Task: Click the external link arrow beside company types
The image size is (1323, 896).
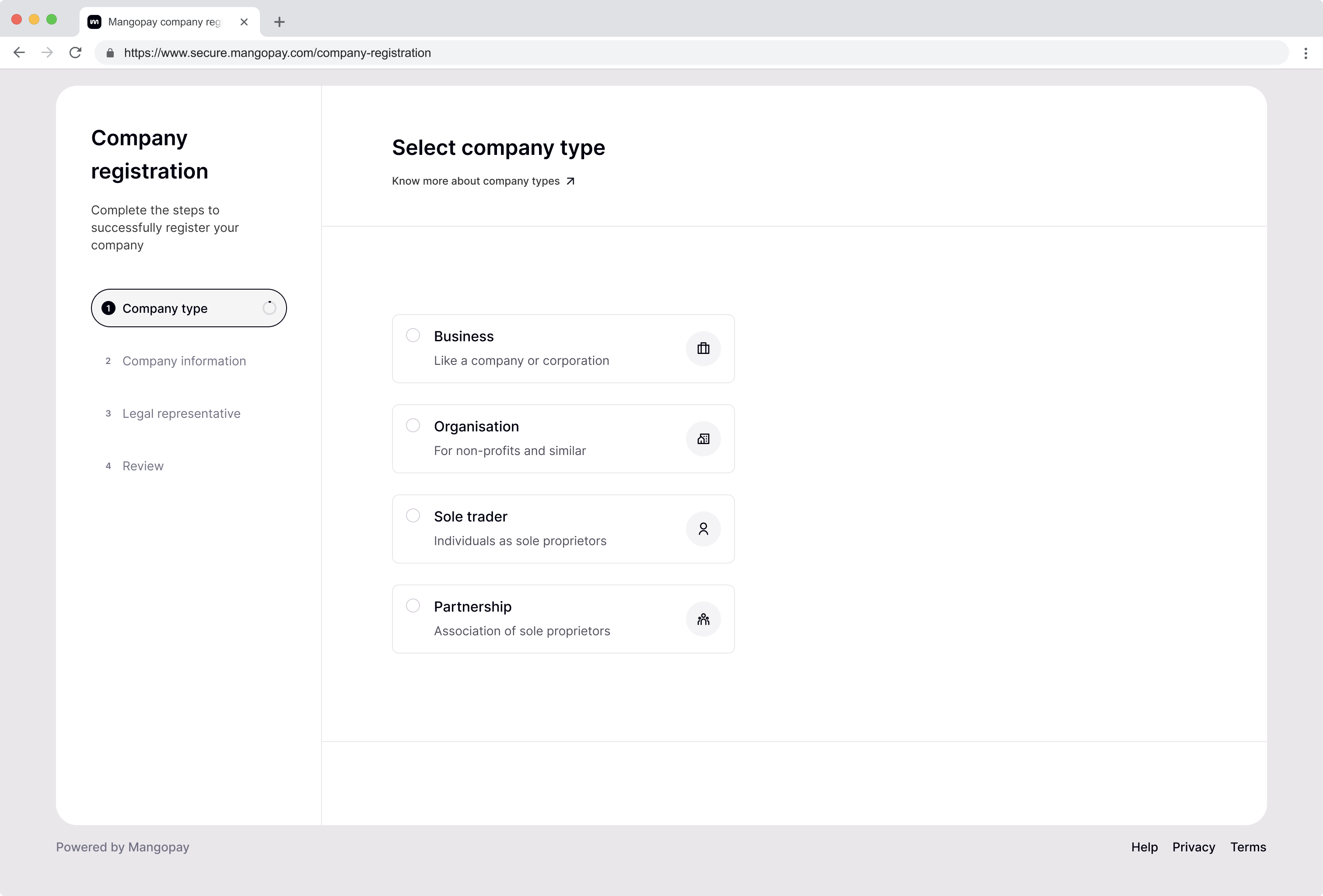Action: (570, 181)
